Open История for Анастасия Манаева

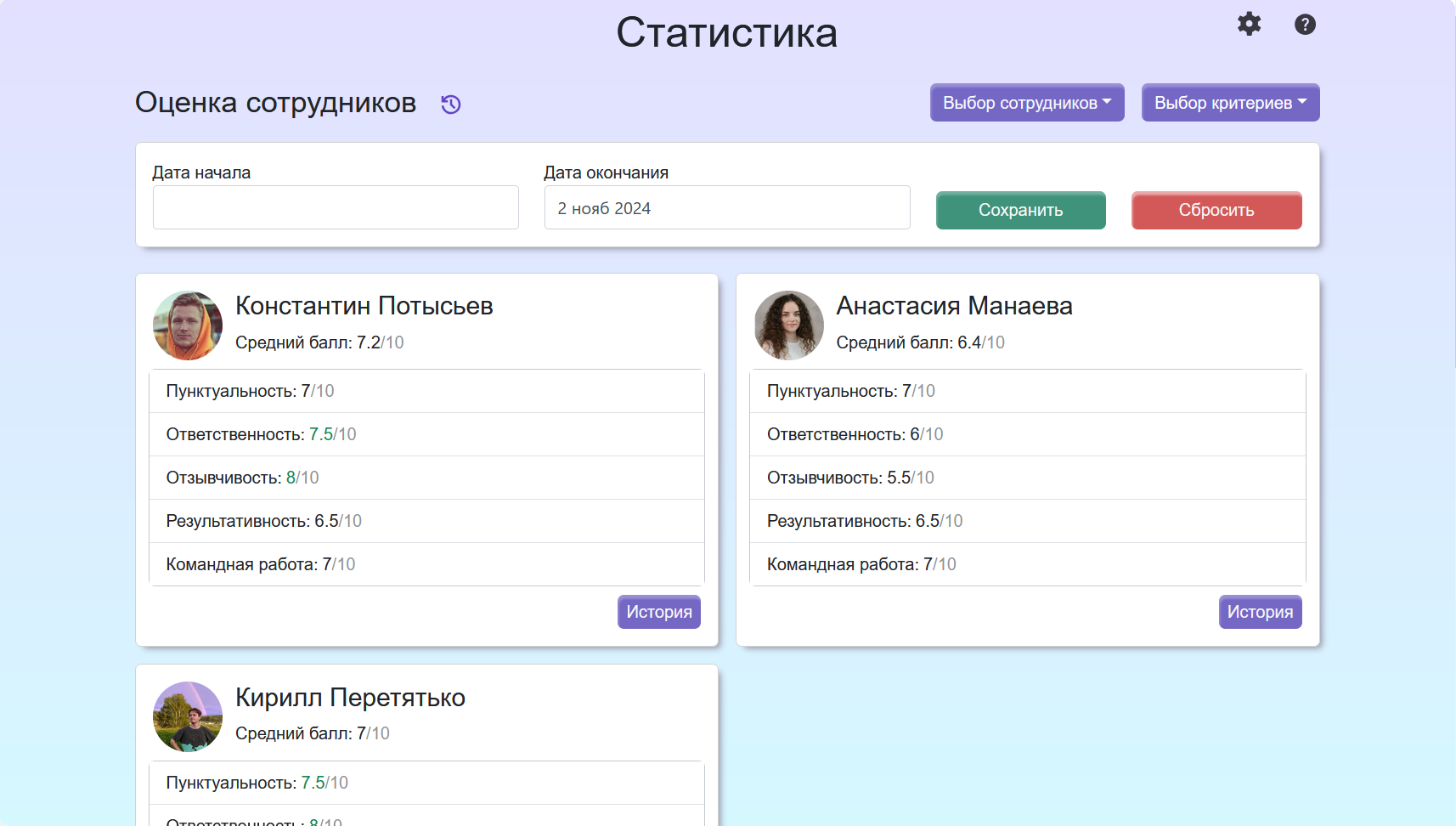[1260, 612]
